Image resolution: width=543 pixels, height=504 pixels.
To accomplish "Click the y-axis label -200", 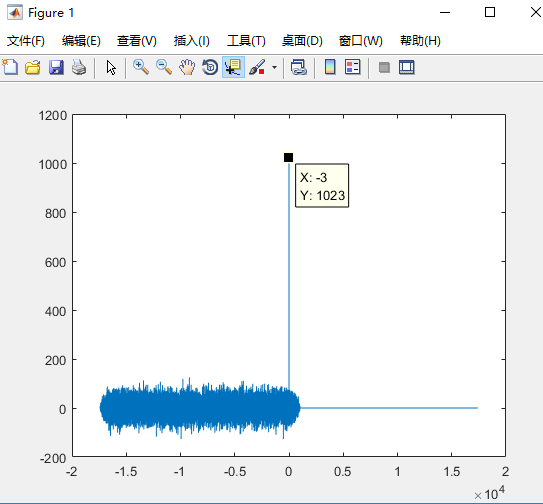I will click(53, 459).
